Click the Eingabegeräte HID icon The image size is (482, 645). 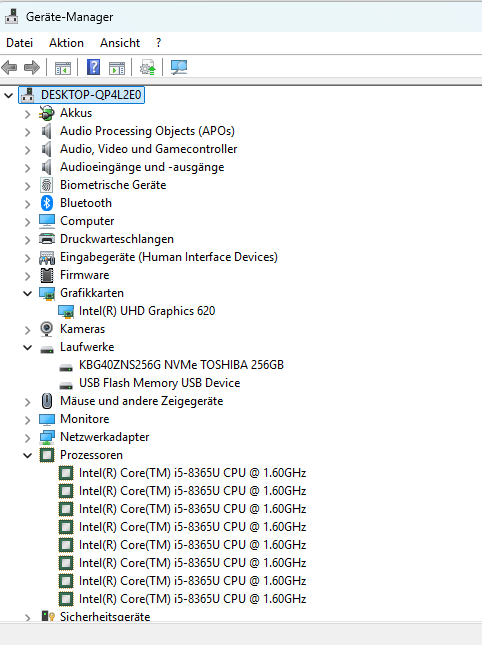(x=47, y=258)
